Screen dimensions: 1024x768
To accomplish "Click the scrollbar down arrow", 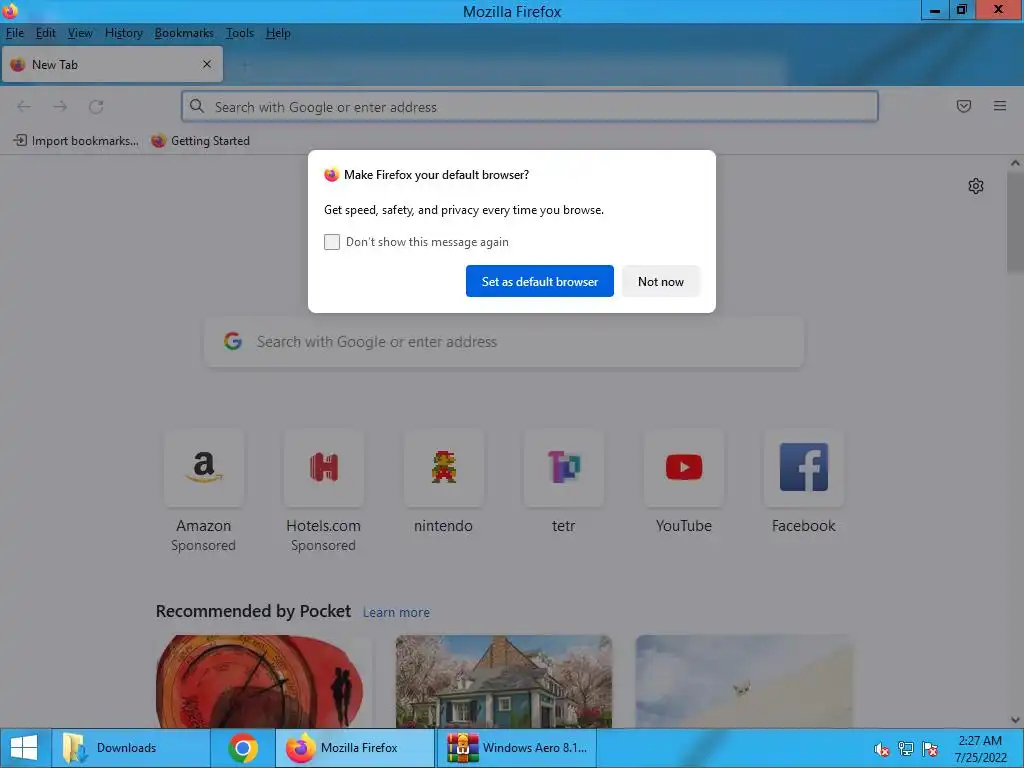I will pos(1015,720).
